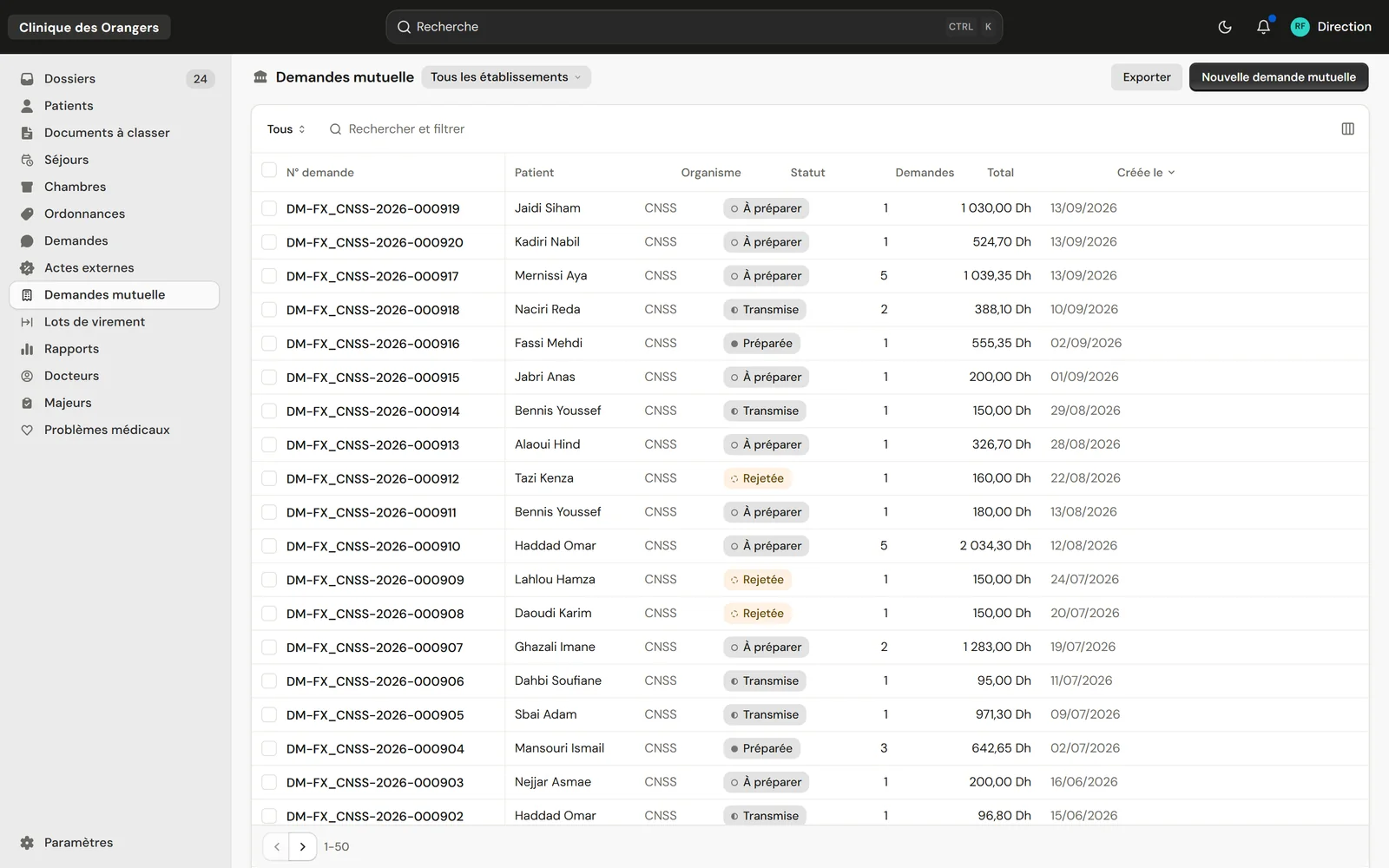Click the N° demande column header
Viewport: 1389px width, 868px height.
click(x=320, y=173)
